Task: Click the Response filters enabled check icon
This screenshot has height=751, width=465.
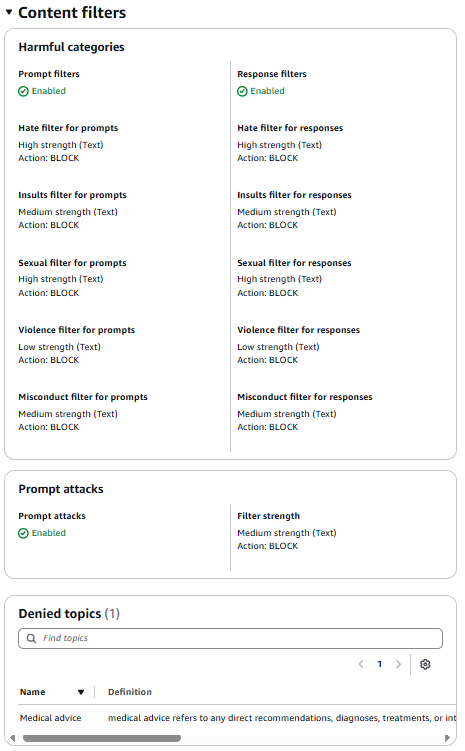Action: pos(242,91)
